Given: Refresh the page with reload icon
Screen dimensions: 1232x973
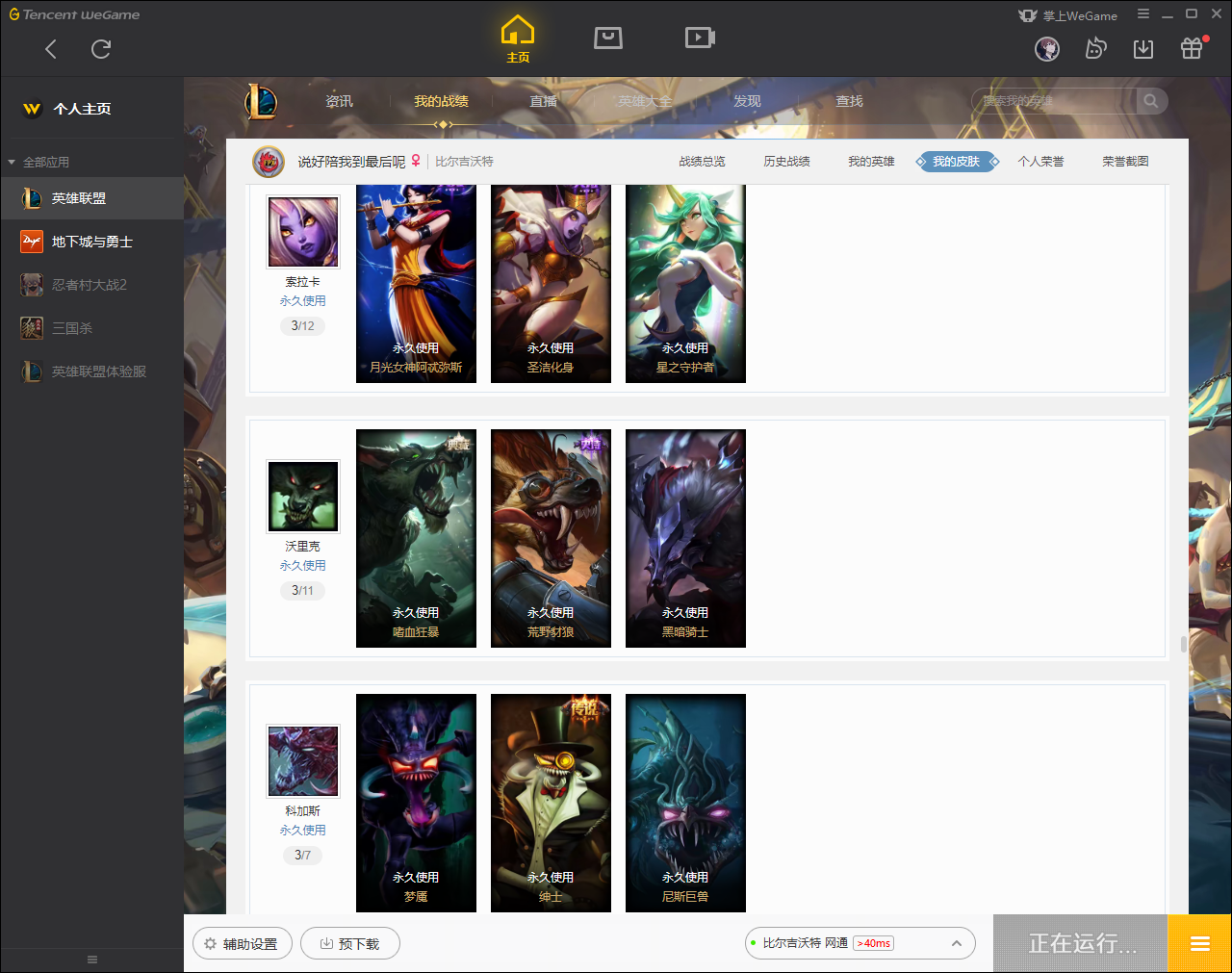Looking at the screenshot, I should pos(101,49).
